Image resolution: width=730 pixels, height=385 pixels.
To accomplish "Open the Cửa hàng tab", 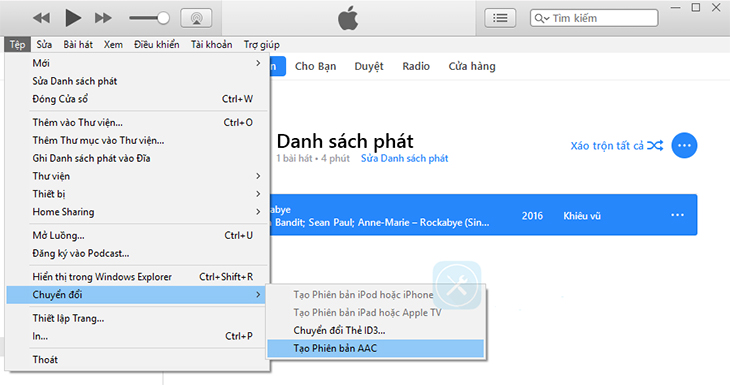I will pos(472,66).
